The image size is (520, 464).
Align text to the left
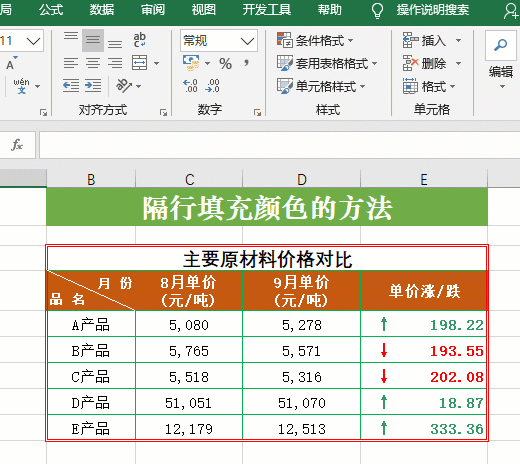[x=71, y=63]
